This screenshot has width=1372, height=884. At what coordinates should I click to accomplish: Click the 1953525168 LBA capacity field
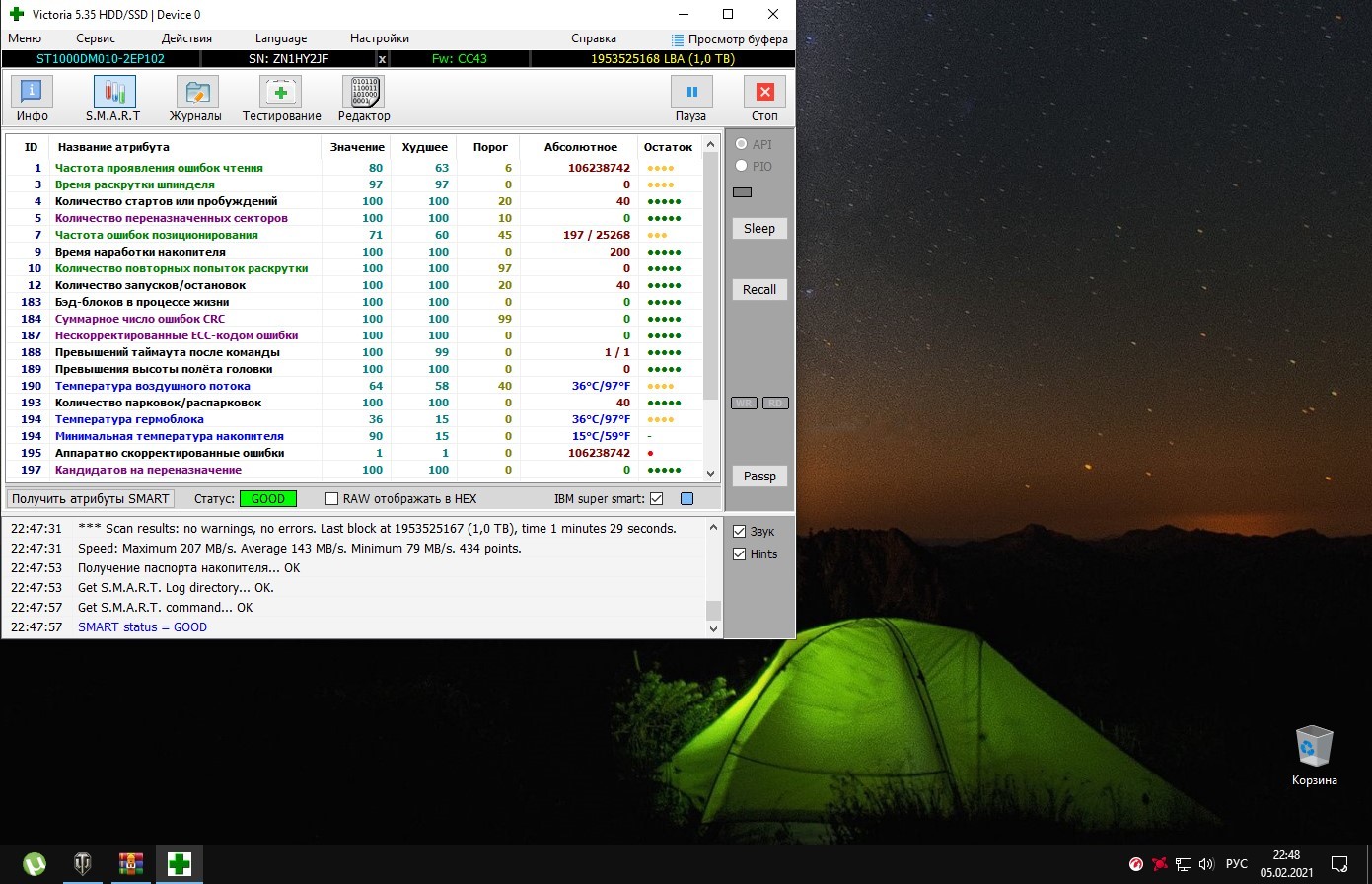663,59
